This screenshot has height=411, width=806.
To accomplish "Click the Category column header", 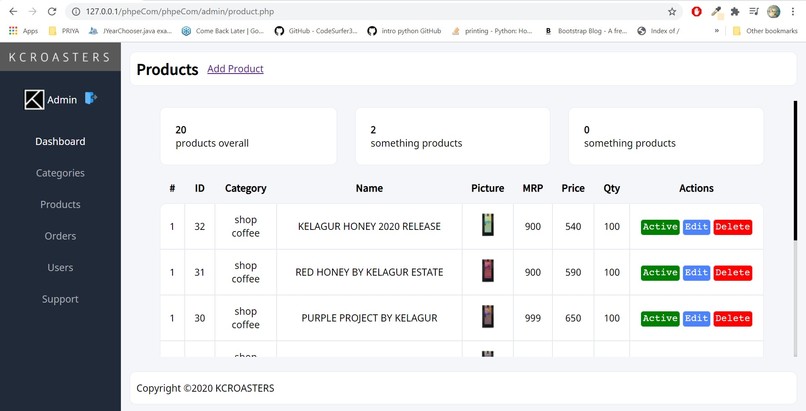I will 246,189.
